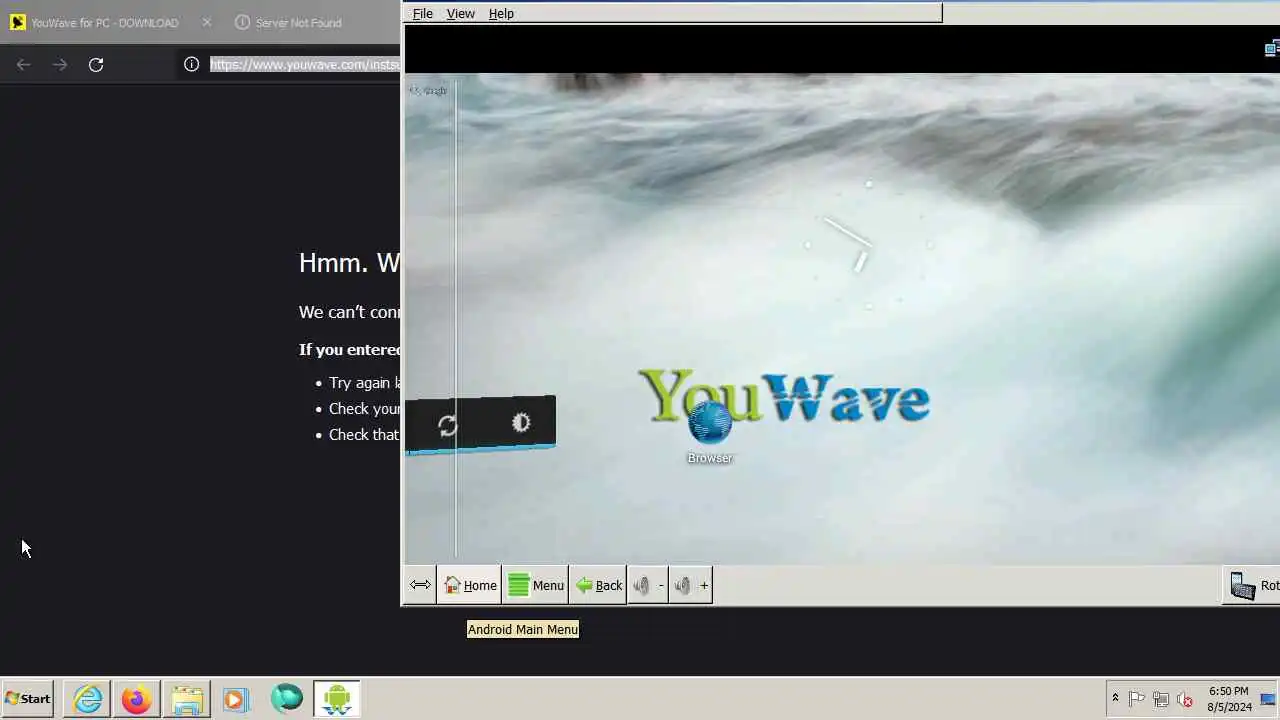This screenshot has height=720, width=1280.
Task: Open the Help menu in YouWave
Action: point(501,13)
